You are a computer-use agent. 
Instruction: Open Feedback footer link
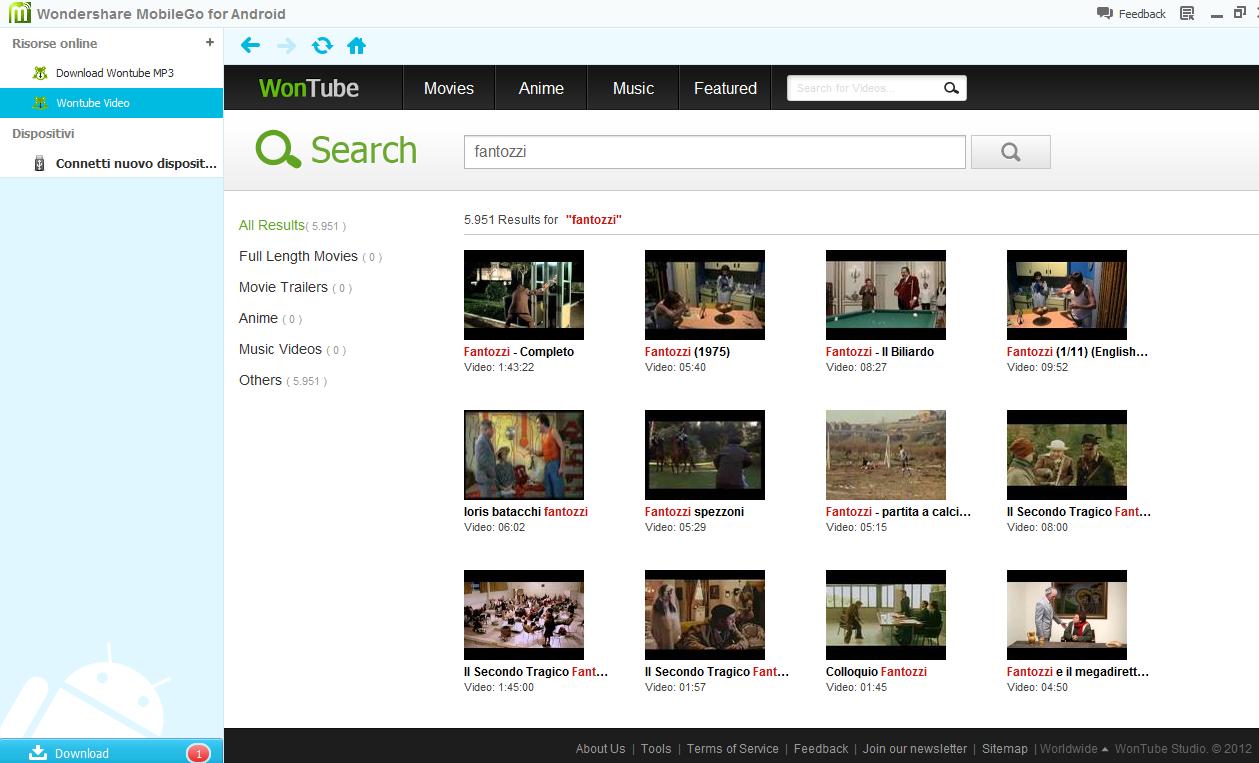point(821,748)
